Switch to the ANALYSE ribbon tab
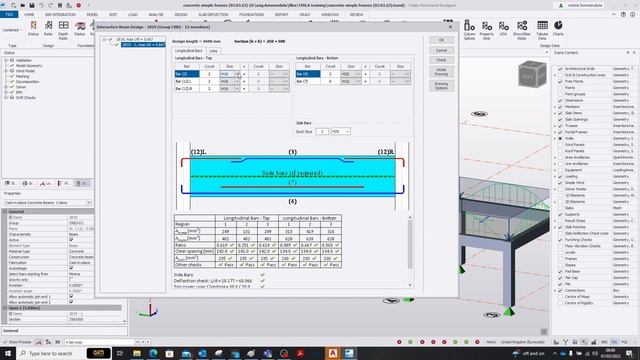 coord(156,14)
